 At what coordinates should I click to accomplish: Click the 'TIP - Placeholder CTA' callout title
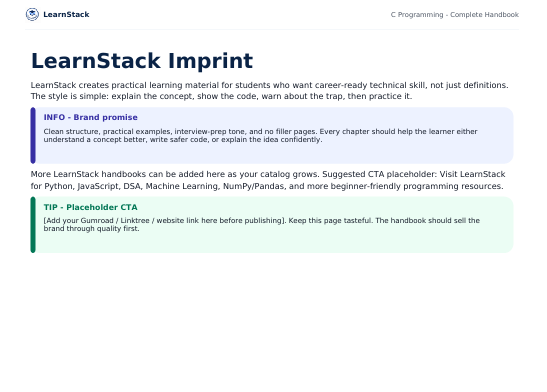[x=90, y=207]
